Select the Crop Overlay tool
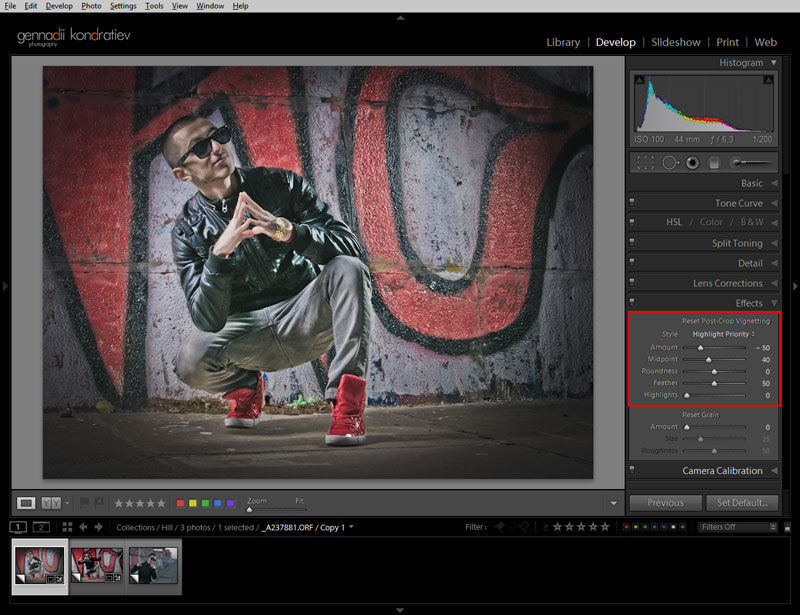The image size is (800, 615). coord(645,163)
